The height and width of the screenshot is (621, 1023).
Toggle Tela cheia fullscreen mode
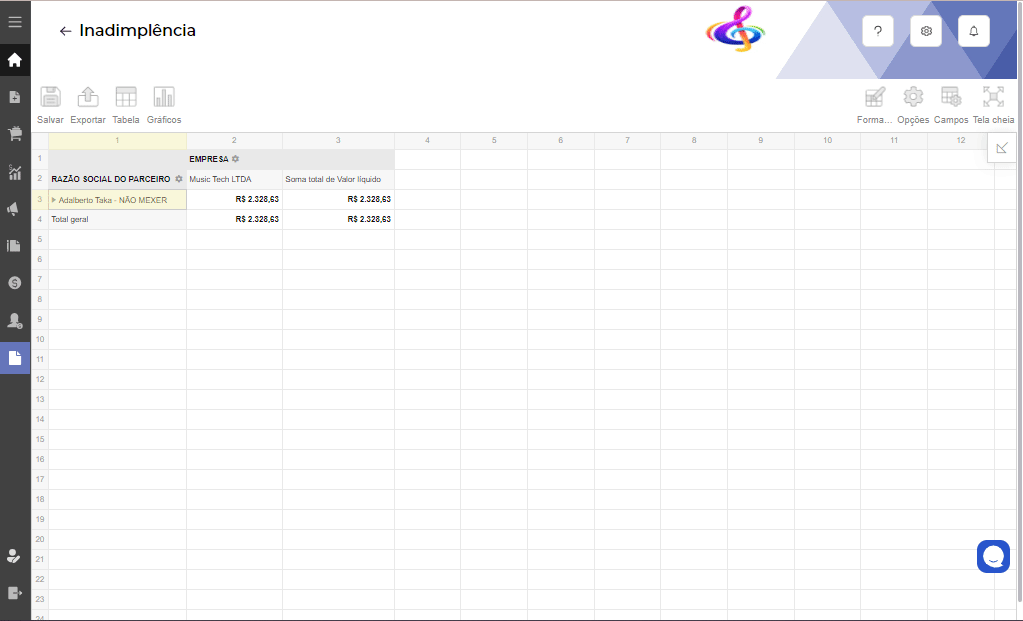(x=993, y=98)
